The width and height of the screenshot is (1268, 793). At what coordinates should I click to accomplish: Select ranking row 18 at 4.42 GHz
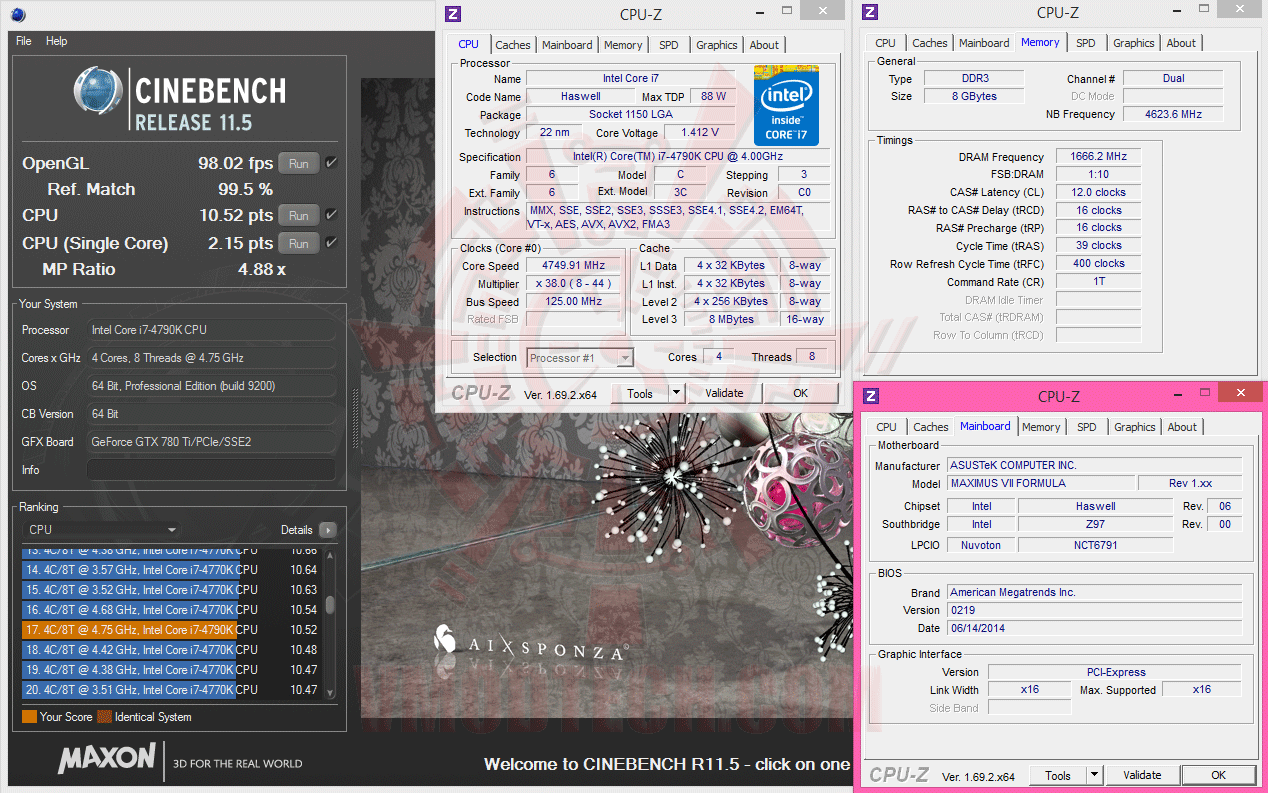point(171,650)
